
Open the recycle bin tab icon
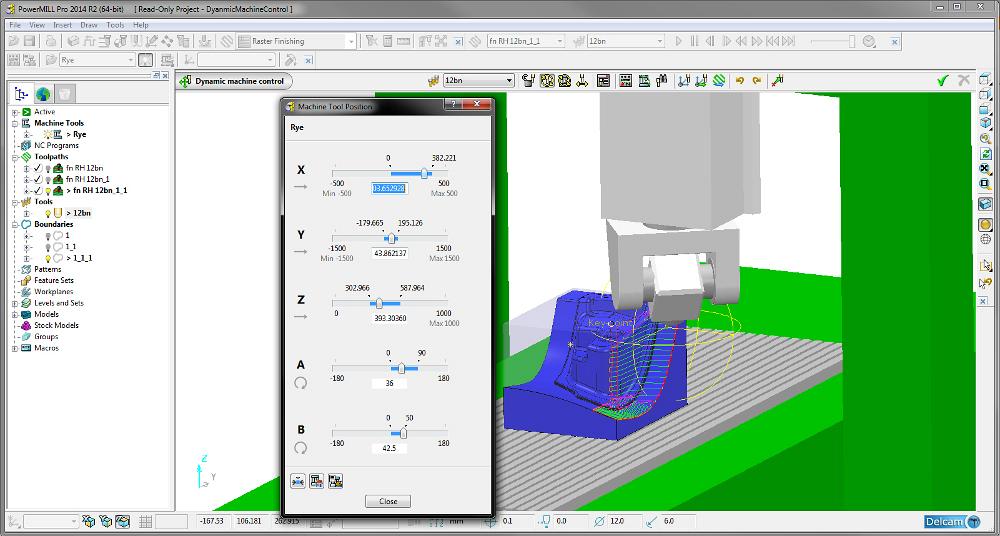point(64,94)
